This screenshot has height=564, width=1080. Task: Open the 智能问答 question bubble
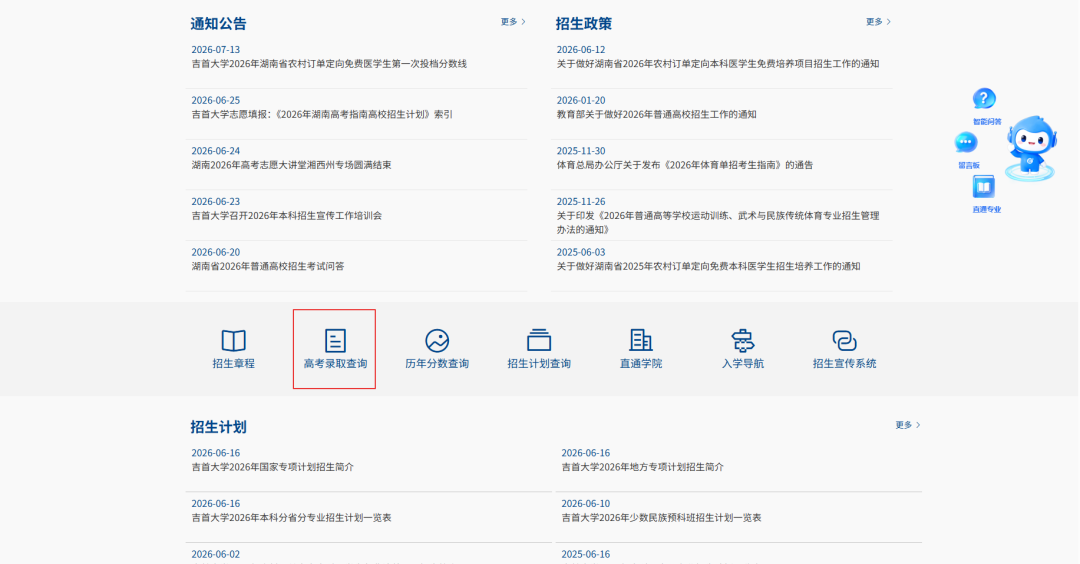click(x=984, y=99)
